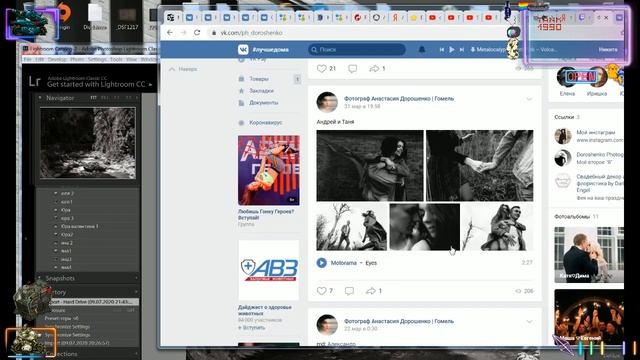Skip to next track in VK header player
Viewport: 640px width, 360px height.
pyautogui.click(x=462, y=49)
